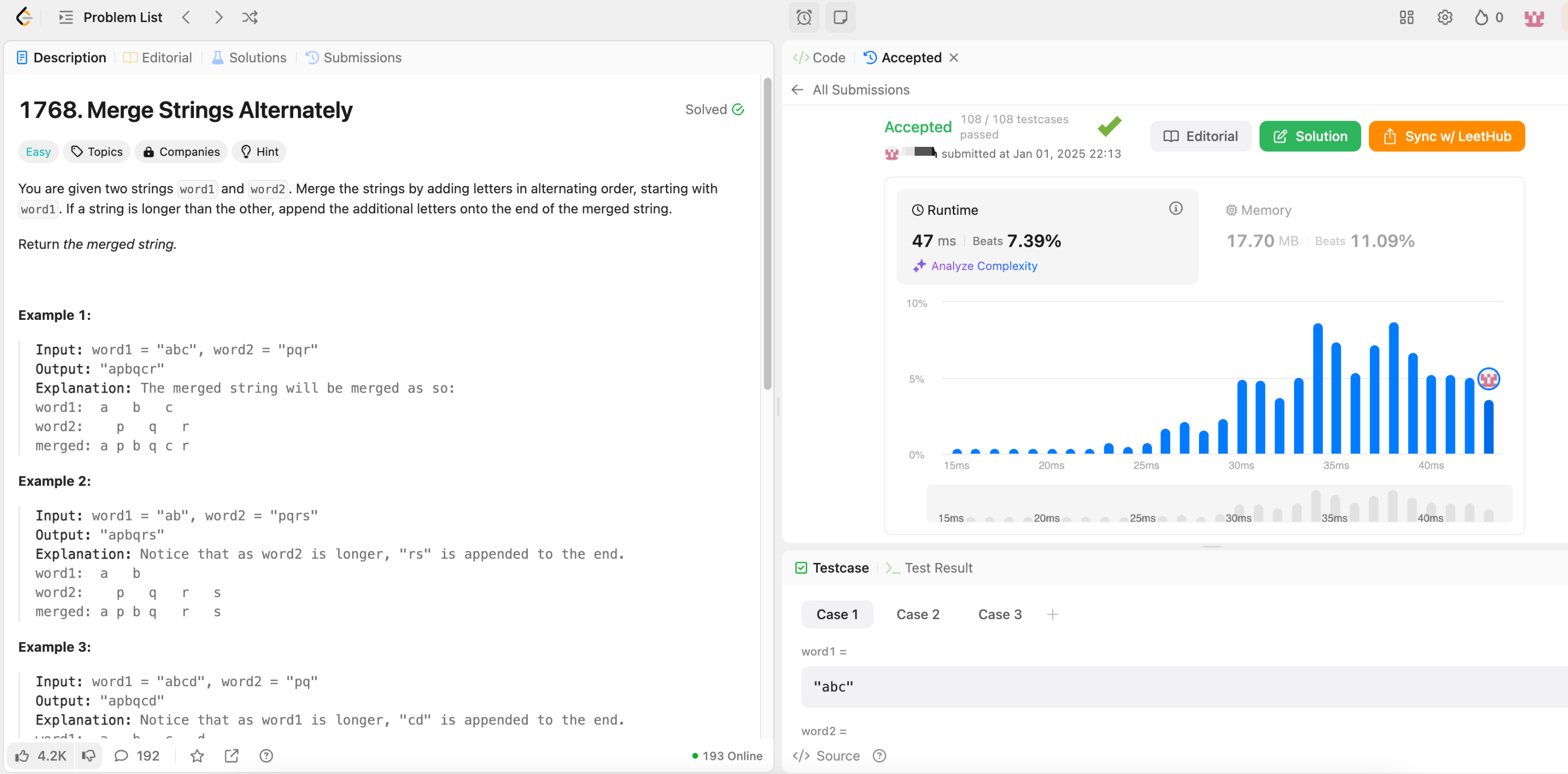Expand the Topics tag

click(x=97, y=152)
